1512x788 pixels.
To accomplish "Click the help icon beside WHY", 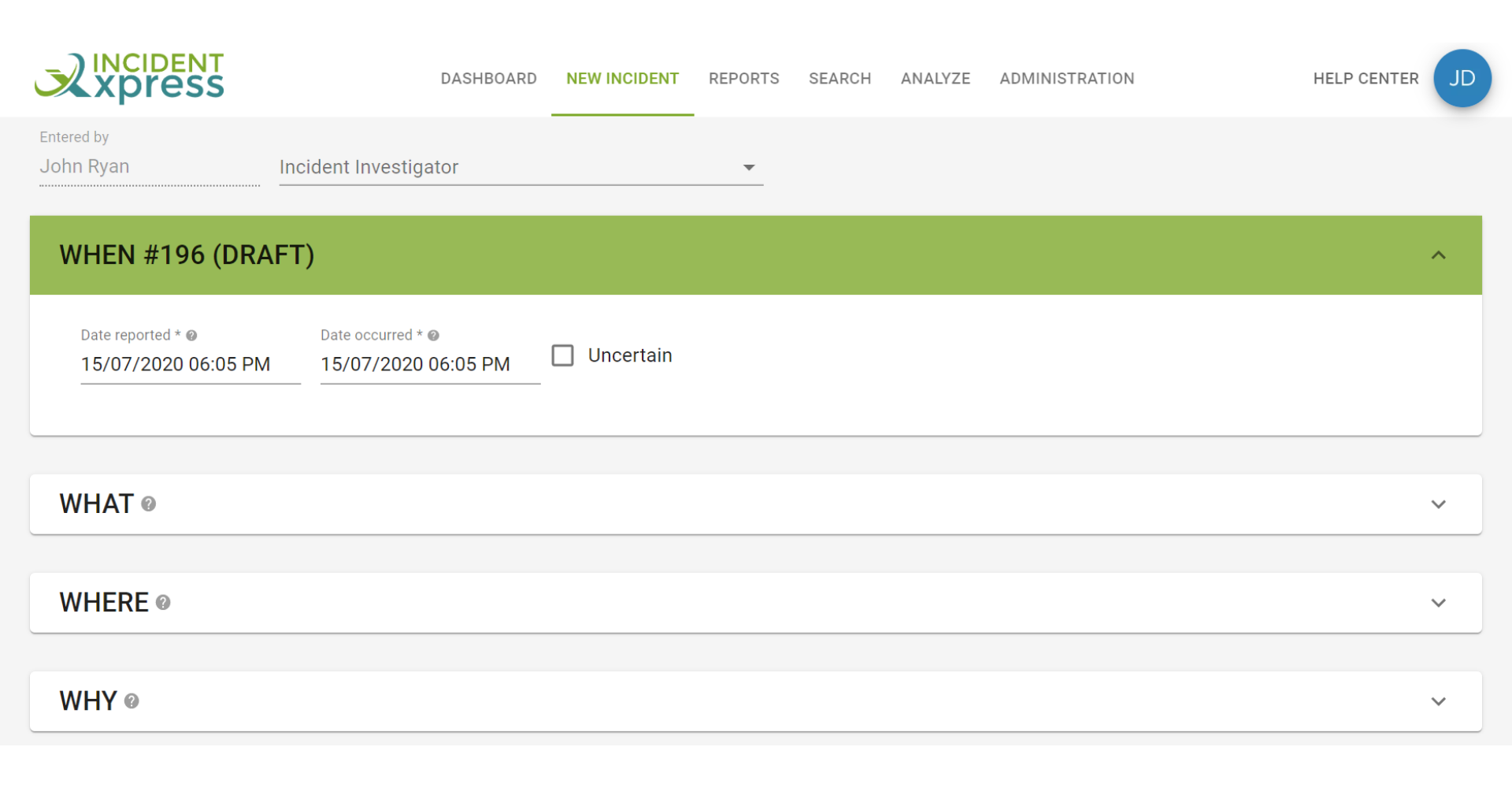I will click(x=132, y=701).
